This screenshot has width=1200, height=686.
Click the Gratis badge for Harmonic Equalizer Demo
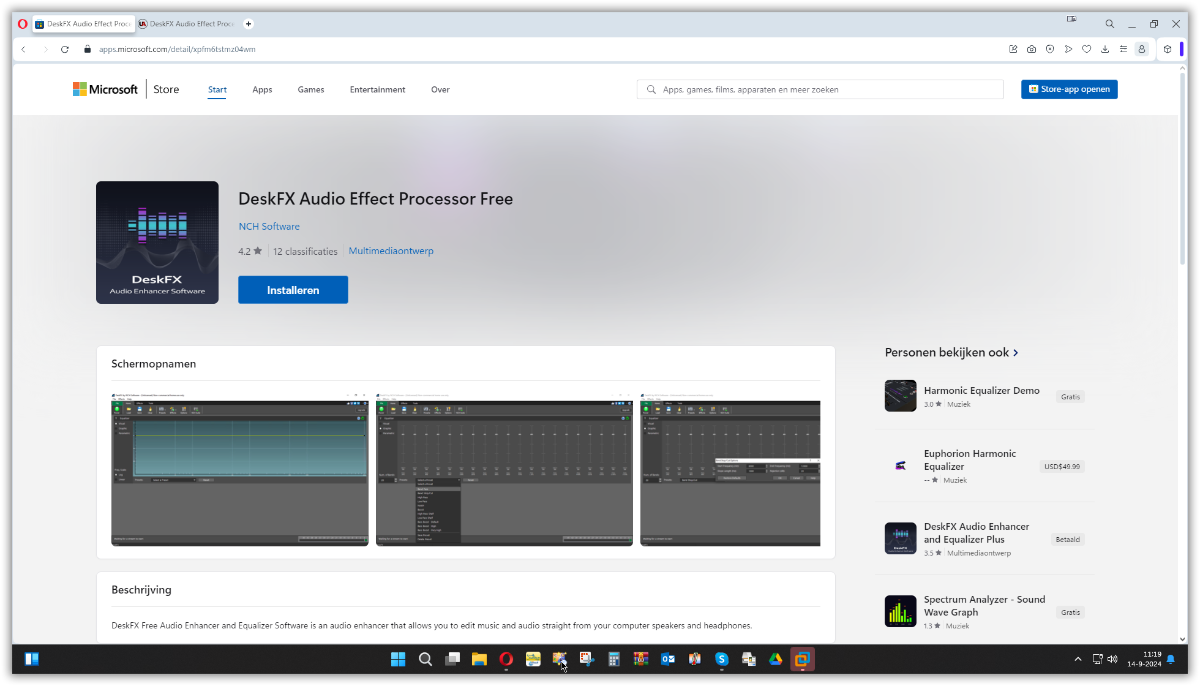[x=1070, y=397]
